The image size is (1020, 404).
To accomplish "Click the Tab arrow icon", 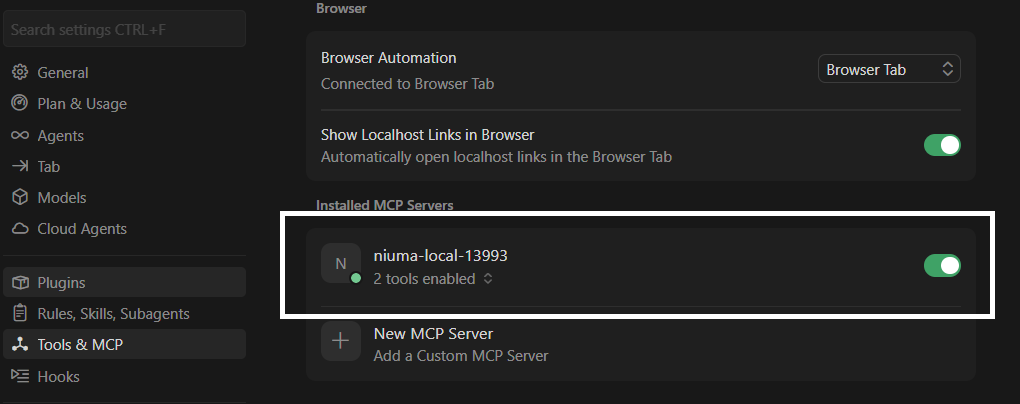I will click(20, 167).
